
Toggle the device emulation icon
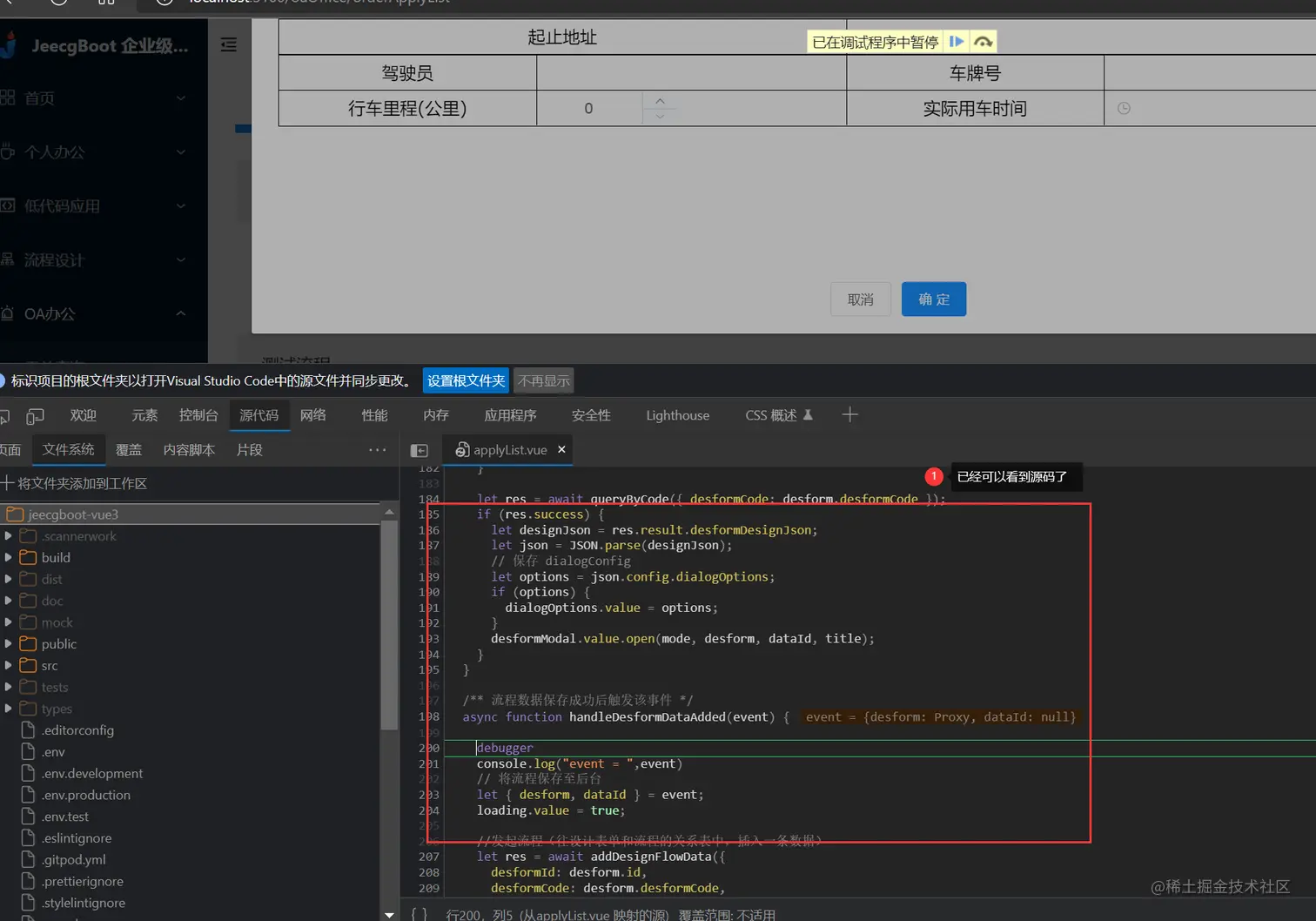[x=36, y=416]
